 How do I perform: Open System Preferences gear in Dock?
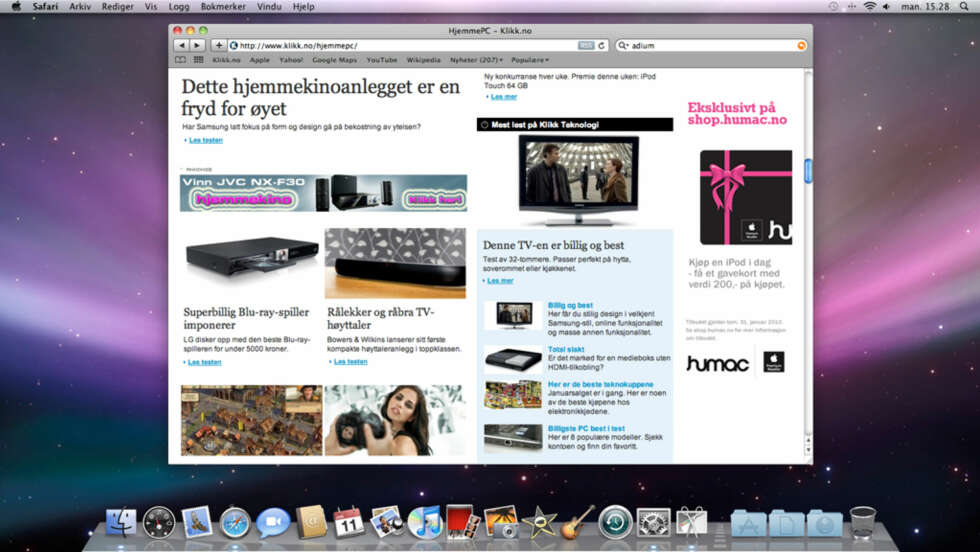click(x=653, y=523)
